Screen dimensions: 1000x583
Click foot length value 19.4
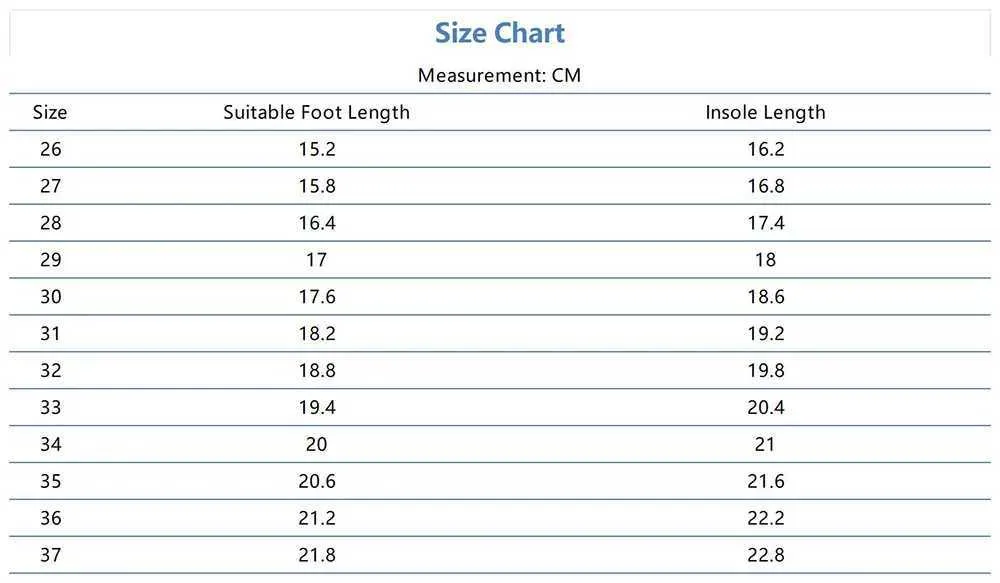point(317,408)
